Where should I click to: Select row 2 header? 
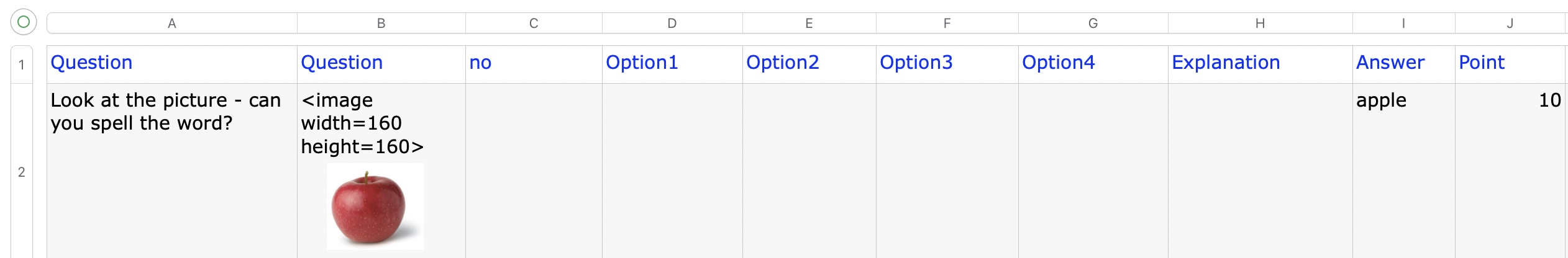22,172
